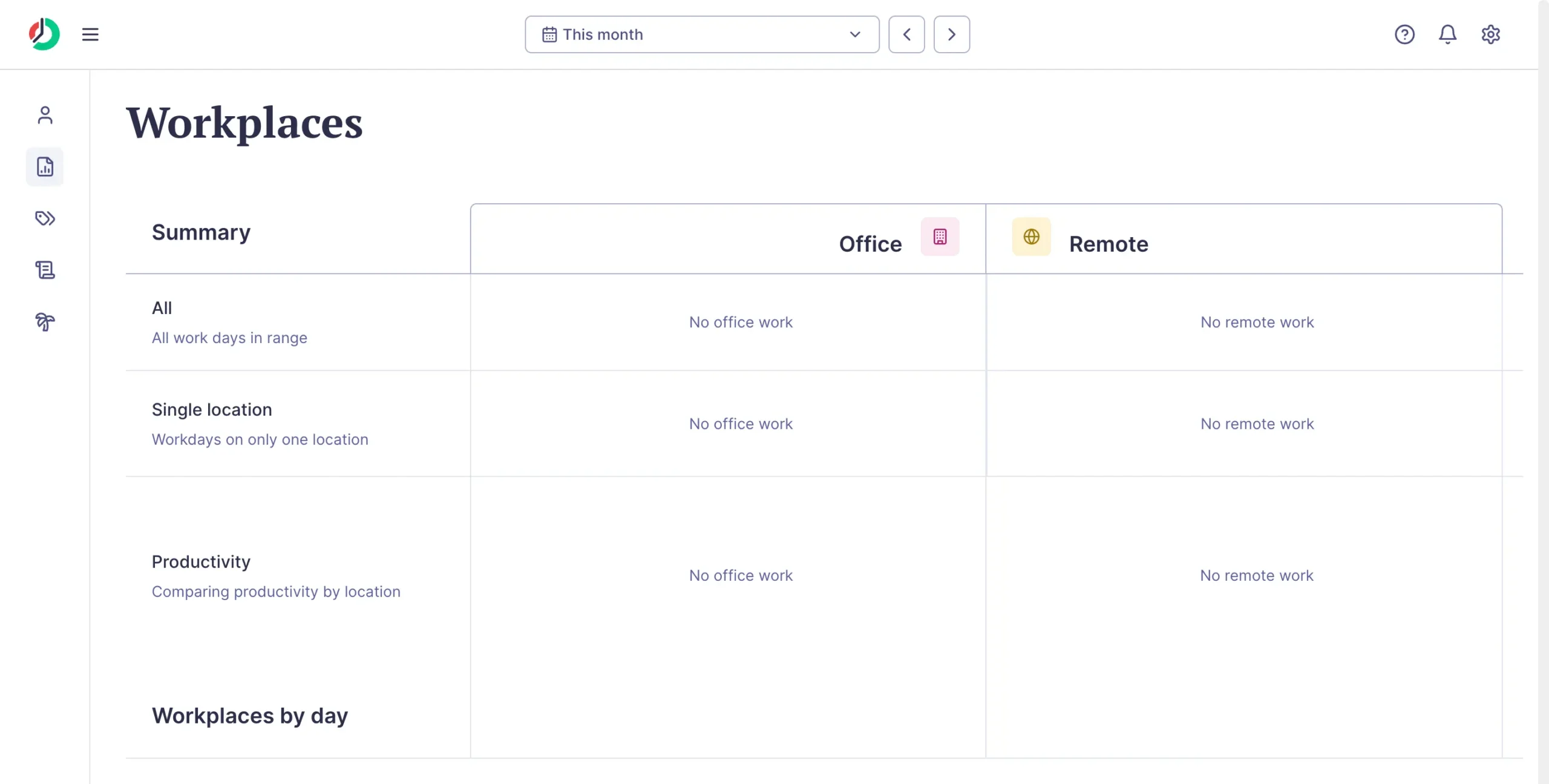Open the palm tree time-off sidebar icon
The height and width of the screenshot is (784, 1549).
(x=45, y=322)
